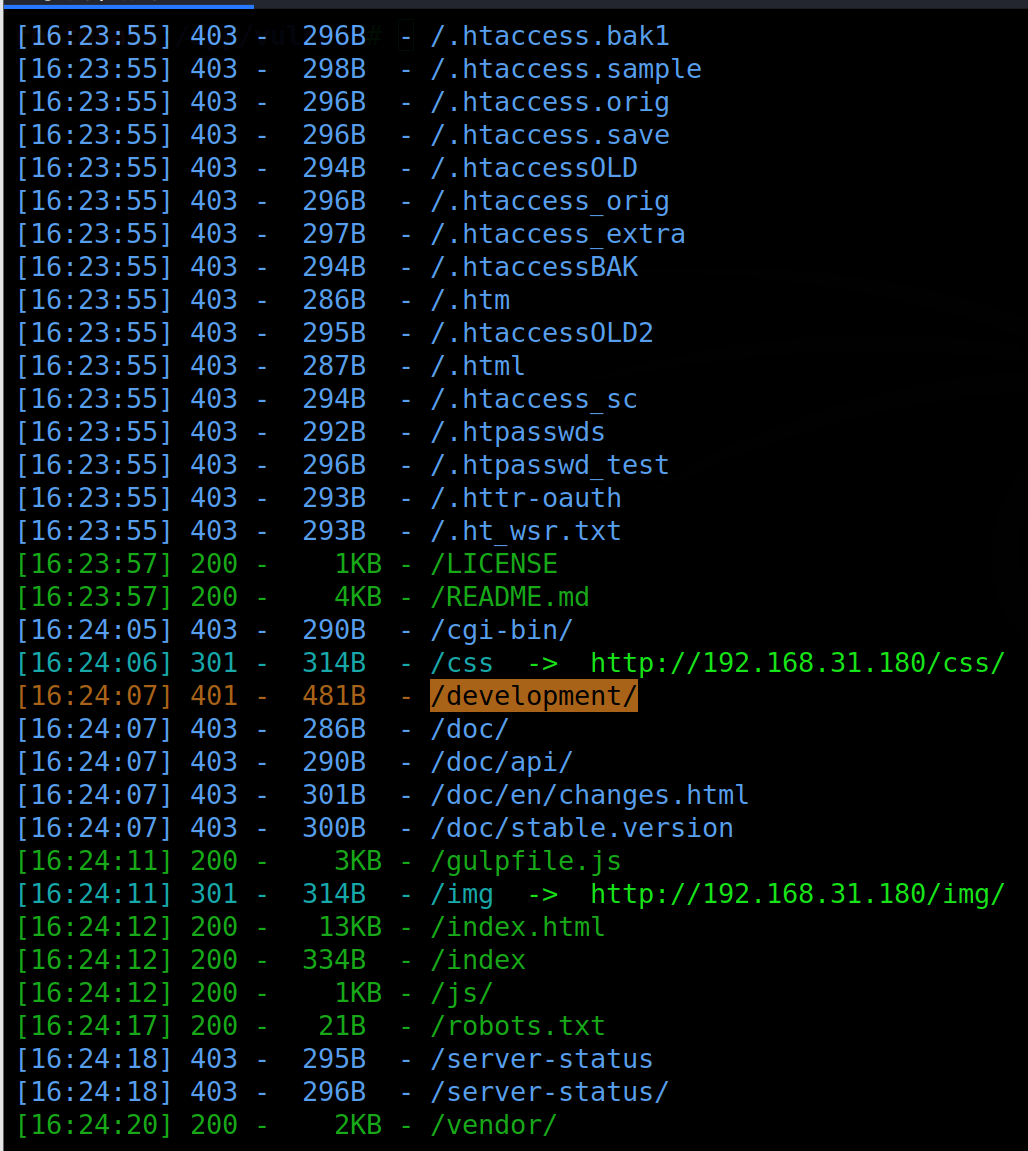Click the 481B response size
The image size is (1028, 1151).
point(334,697)
